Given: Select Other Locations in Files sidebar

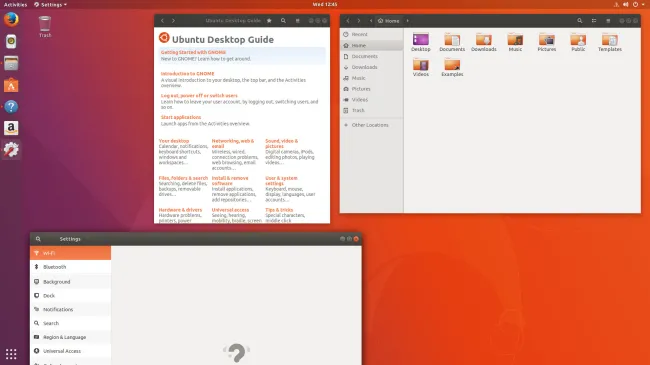Looking at the screenshot, I should pyautogui.click(x=371, y=125).
